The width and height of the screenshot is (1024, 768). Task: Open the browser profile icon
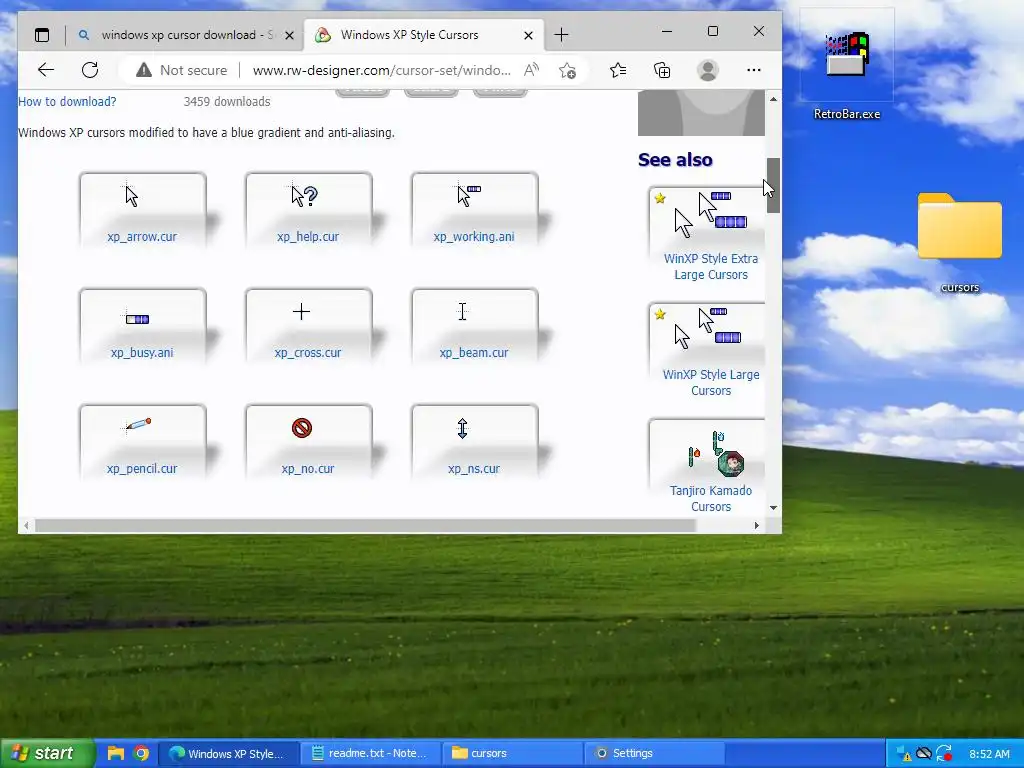(707, 70)
